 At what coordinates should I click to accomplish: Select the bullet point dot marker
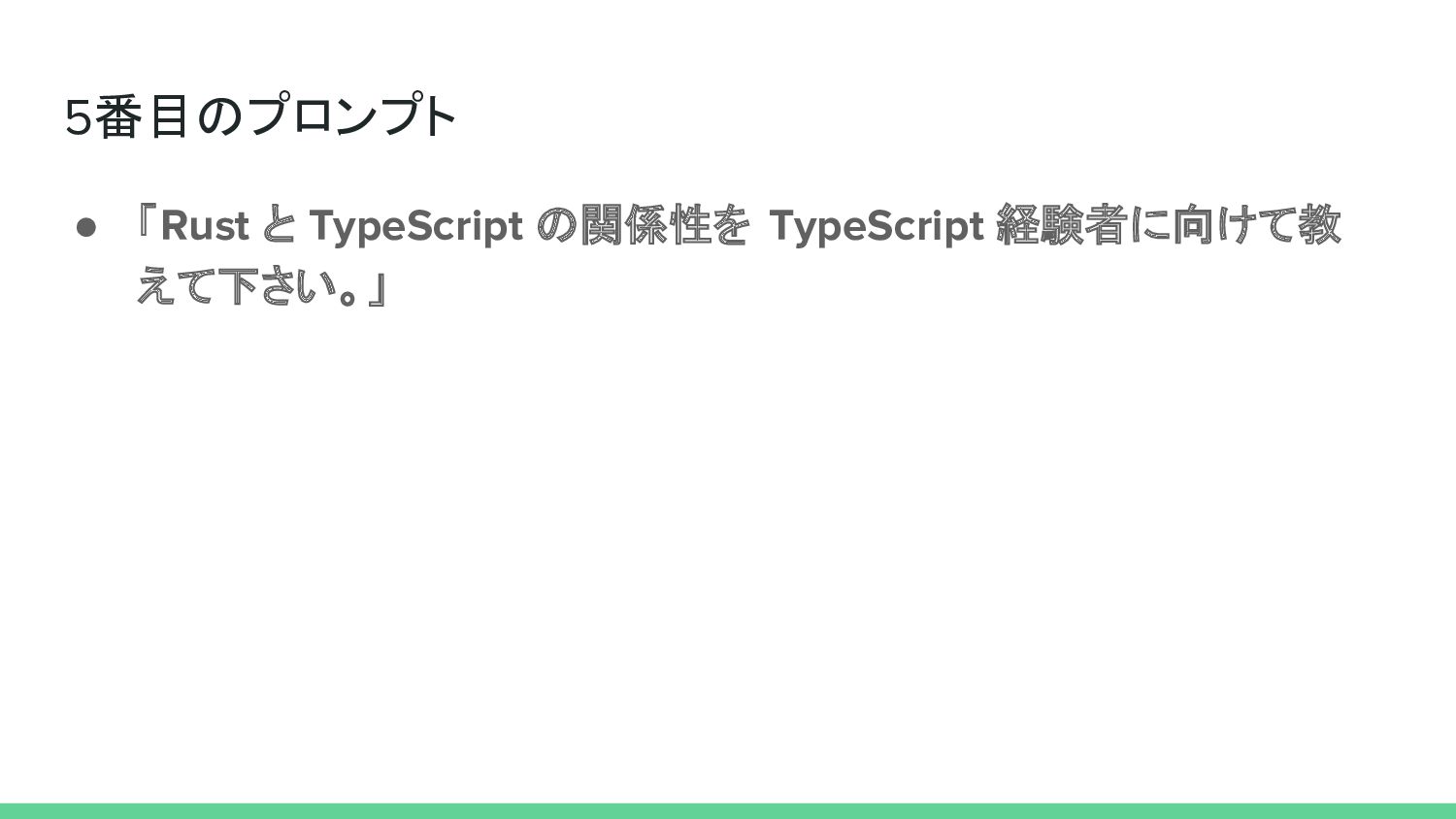pos(86,226)
